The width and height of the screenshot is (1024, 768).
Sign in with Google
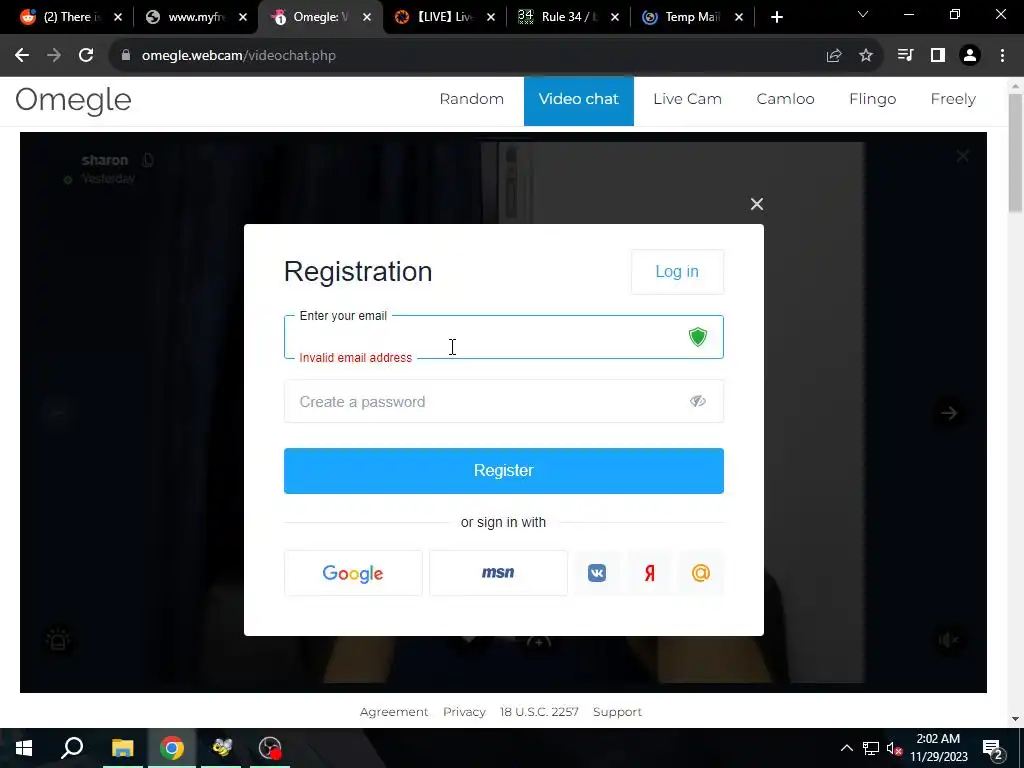point(353,573)
